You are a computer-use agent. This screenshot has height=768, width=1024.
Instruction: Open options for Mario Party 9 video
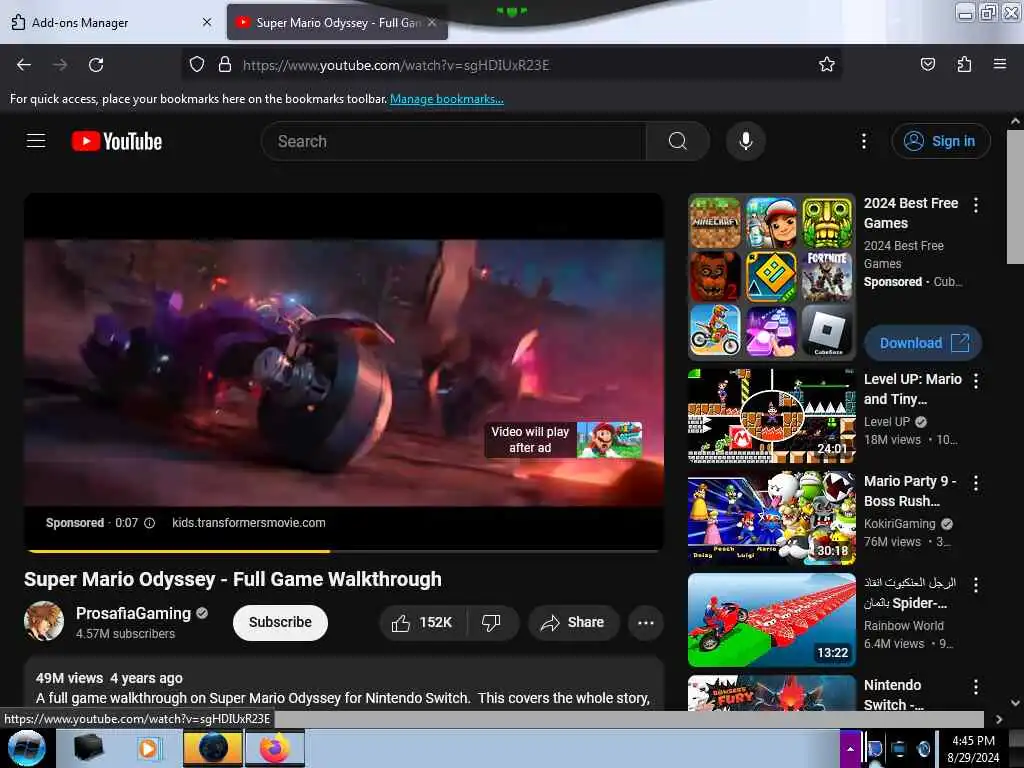coord(976,483)
